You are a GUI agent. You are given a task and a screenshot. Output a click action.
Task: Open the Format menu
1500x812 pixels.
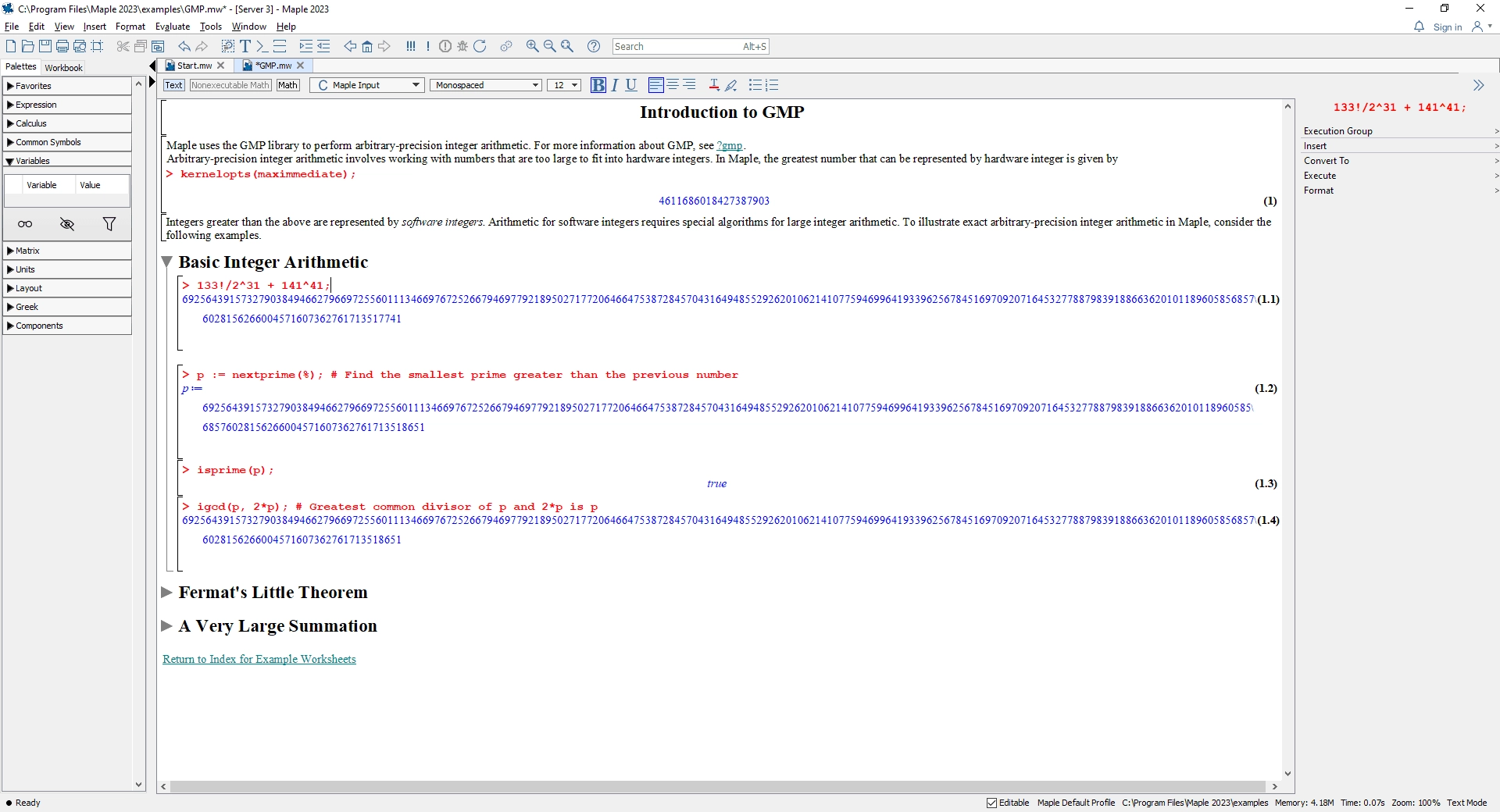point(130,27)
